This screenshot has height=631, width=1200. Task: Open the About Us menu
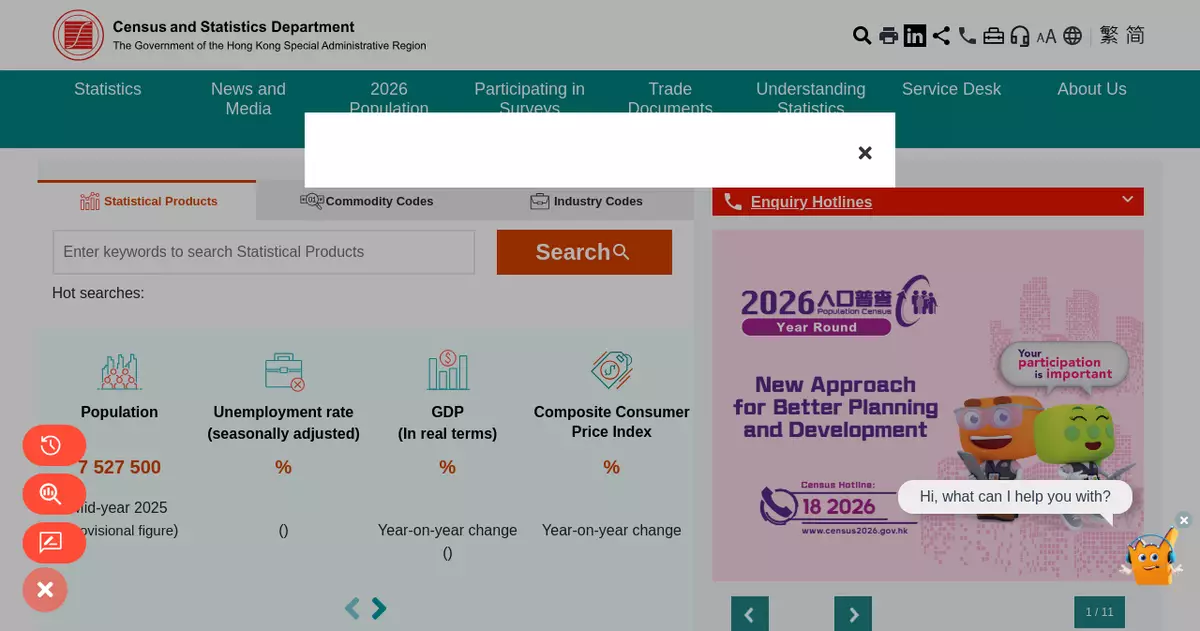1092,89
